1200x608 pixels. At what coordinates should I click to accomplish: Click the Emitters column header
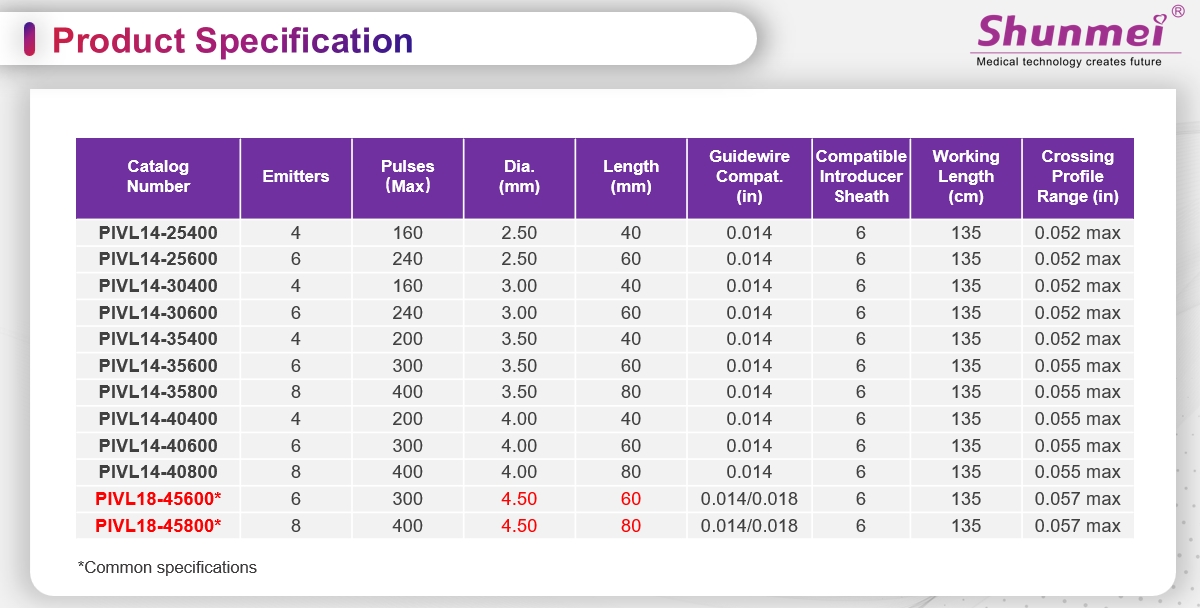tap(295, 177)
